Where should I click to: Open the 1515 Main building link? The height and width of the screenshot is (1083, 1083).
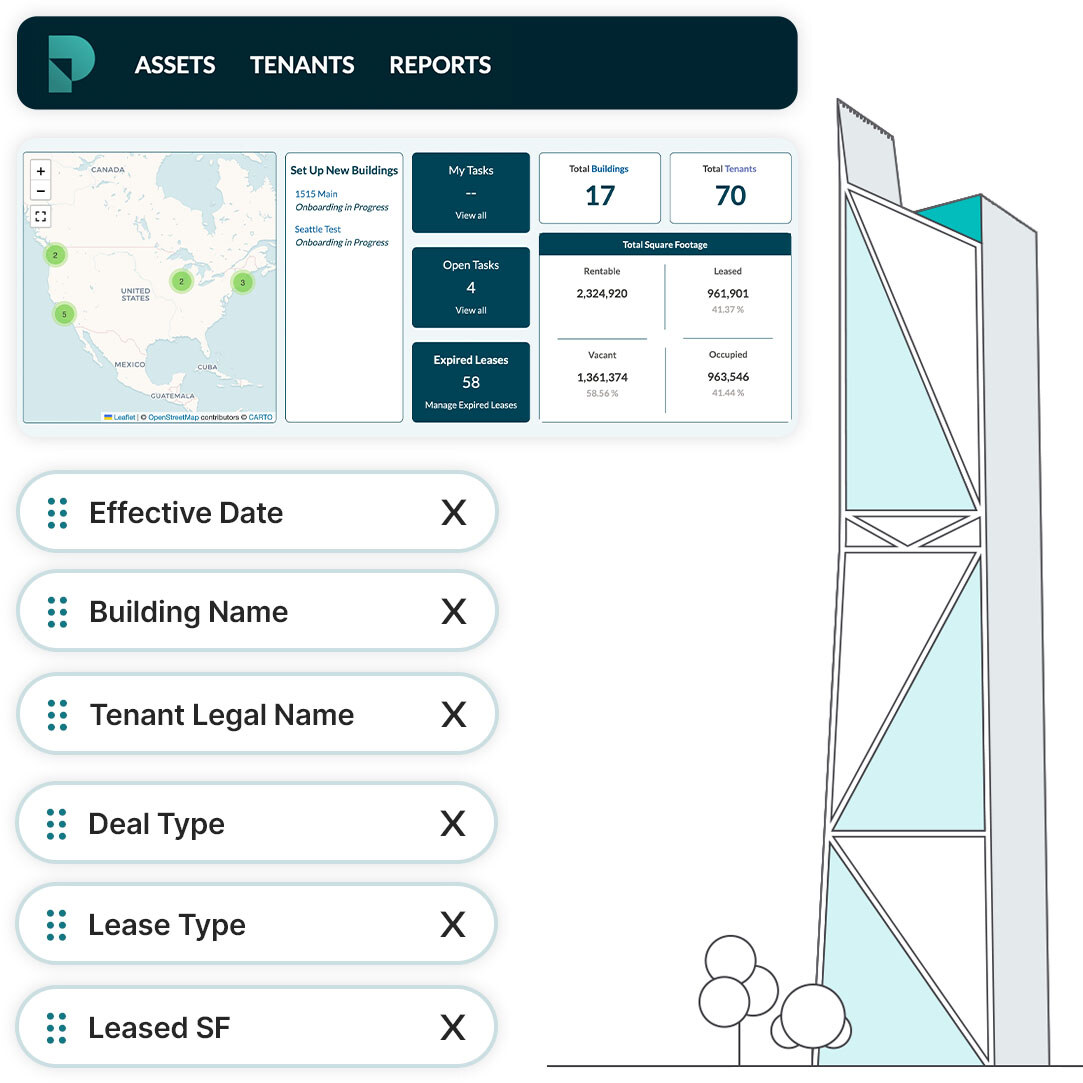[316, 194]
